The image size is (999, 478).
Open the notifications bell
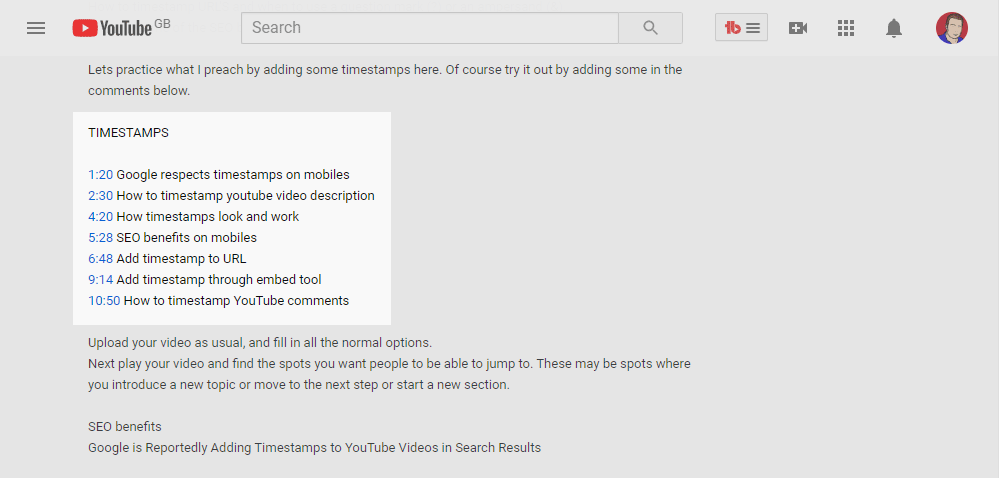pos(894,28)
